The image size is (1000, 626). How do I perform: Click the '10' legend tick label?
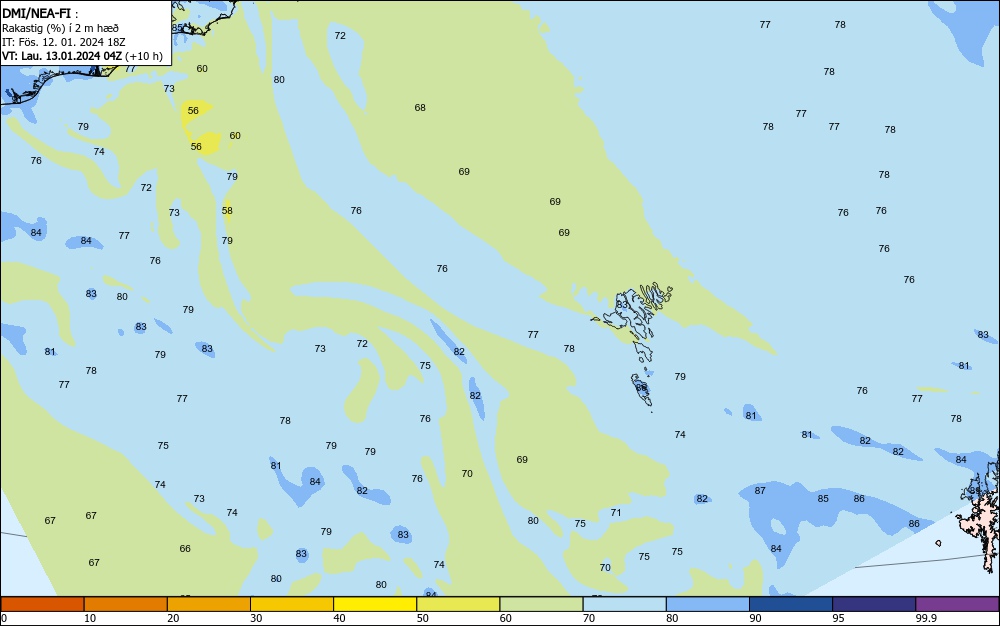pyautogui.click(x=90, y=618)
